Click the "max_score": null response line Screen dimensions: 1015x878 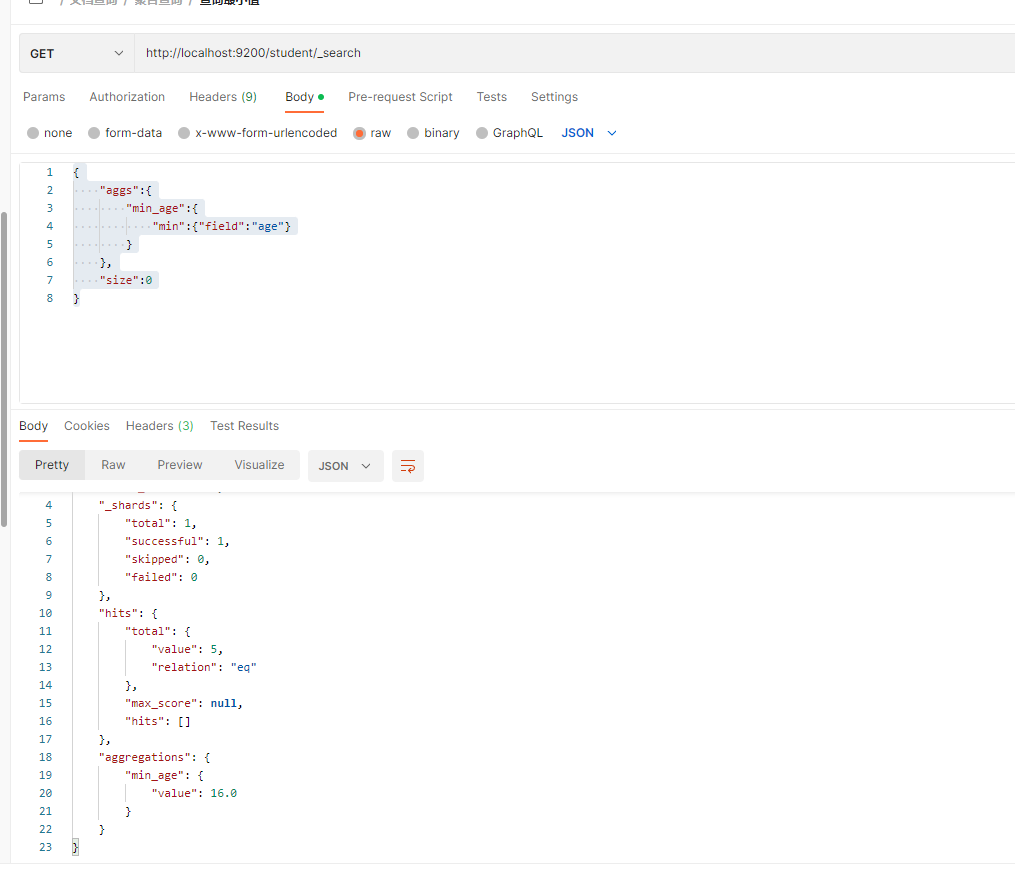pos(184,703)
